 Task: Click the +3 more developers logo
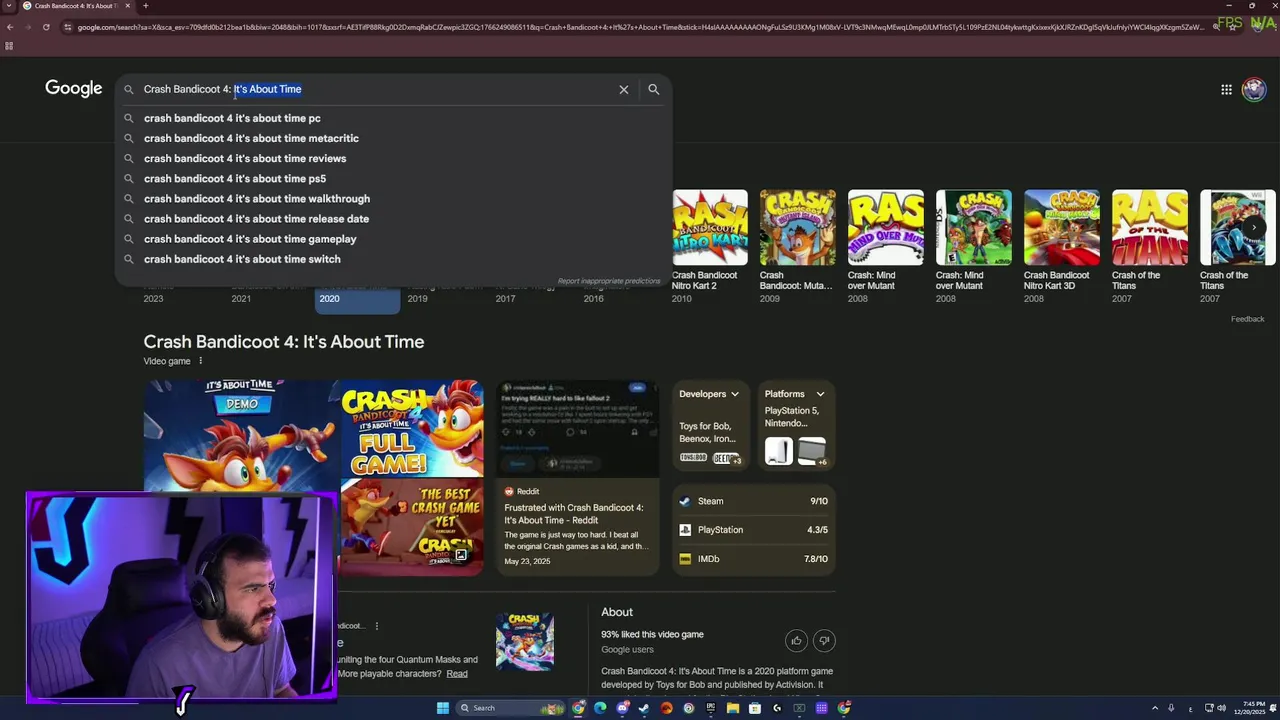point(727,458)
